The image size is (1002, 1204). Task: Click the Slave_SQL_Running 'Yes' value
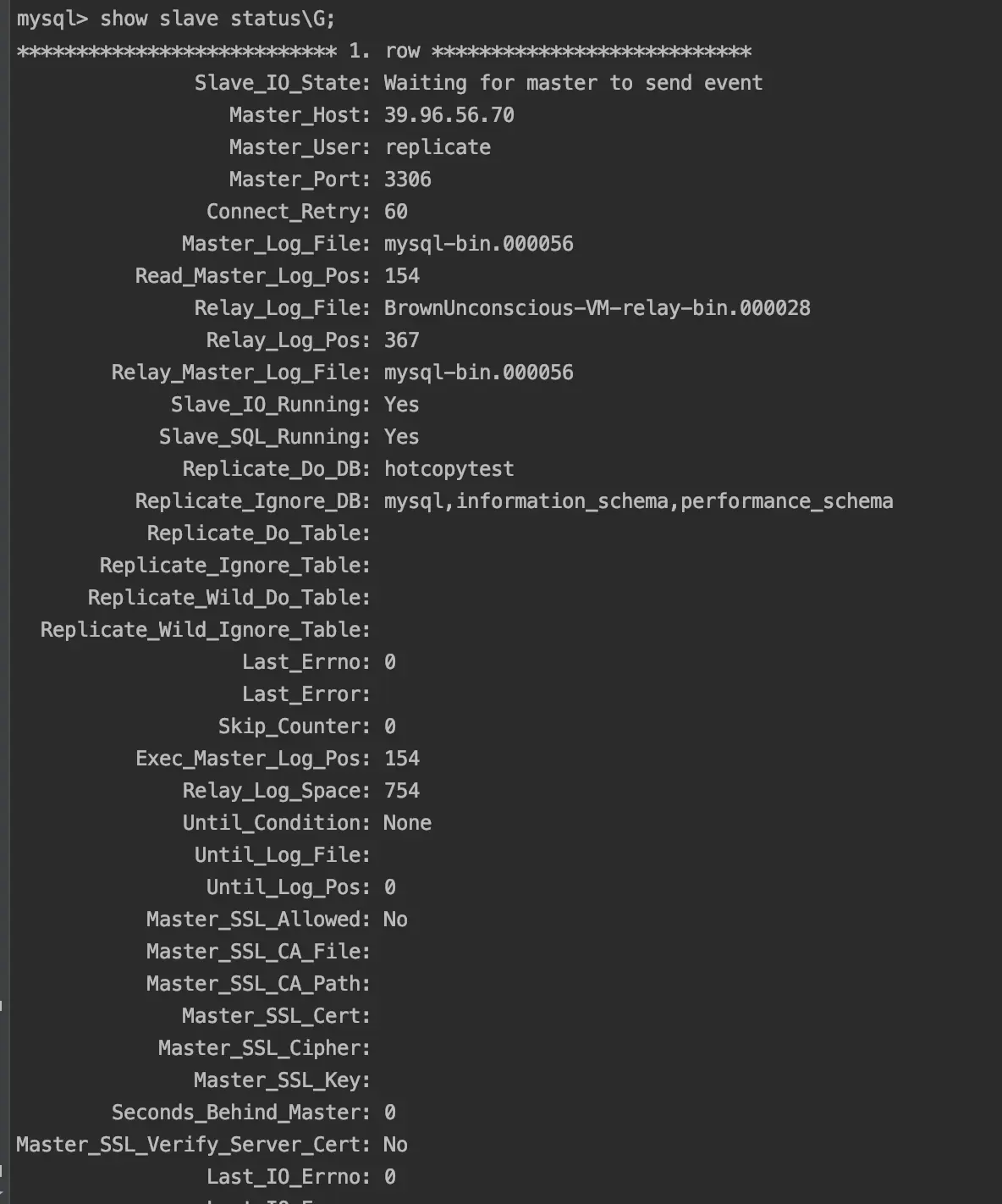point(401,437)
